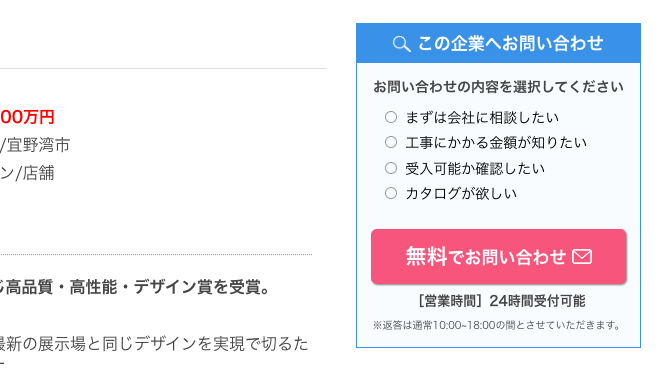670x370 pixels.
Task: Select radio button まずは会社に相談したい
Action: [x=391, y=117]
